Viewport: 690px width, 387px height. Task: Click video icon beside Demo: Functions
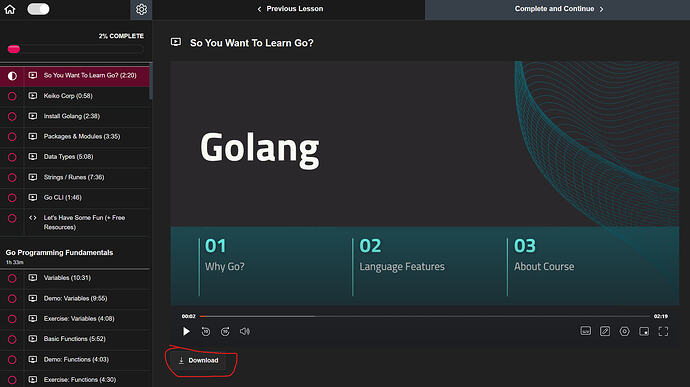[x=33, y=359]
